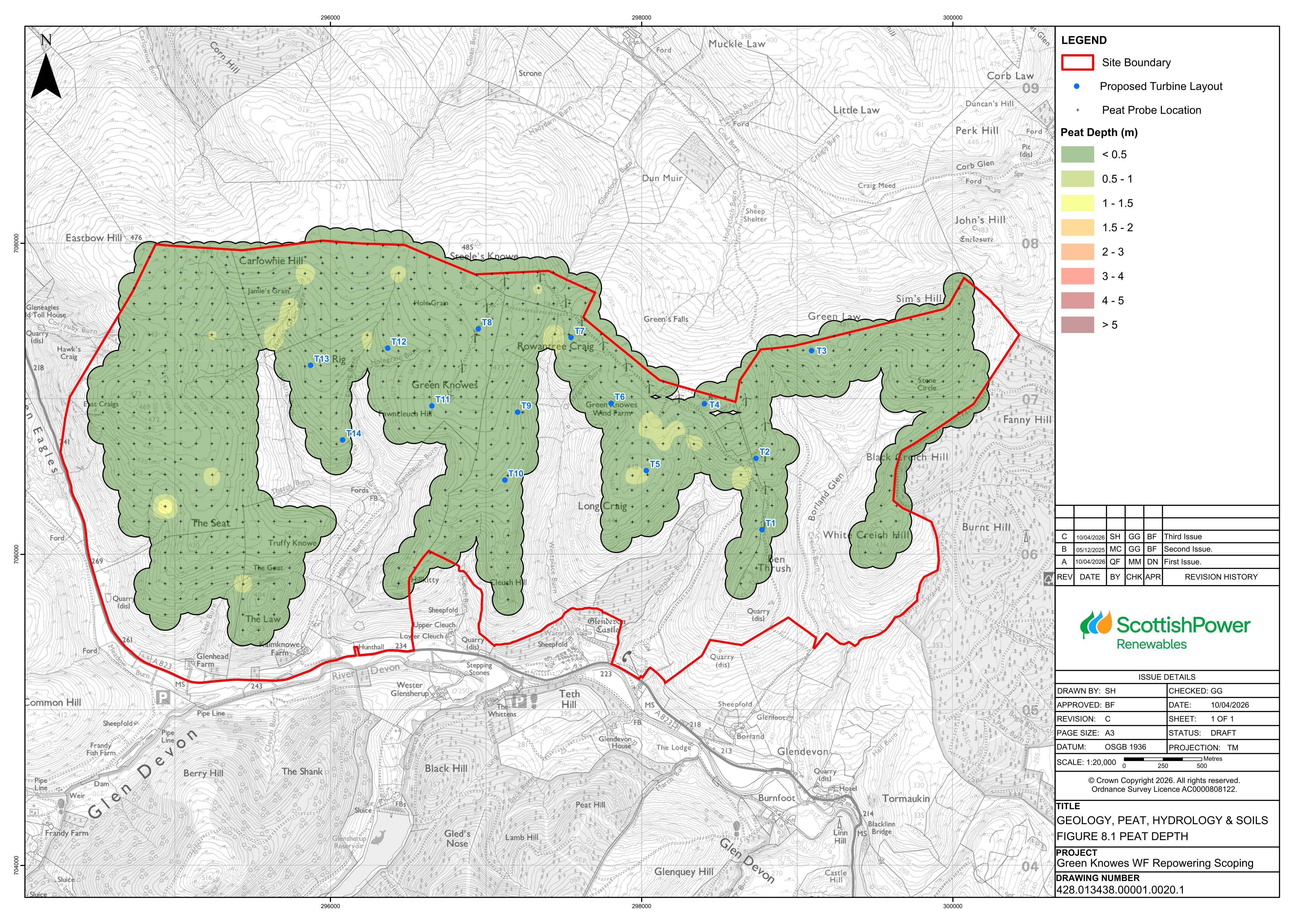This screenshot has width=1307, height=924.
Task: Select the yellow 1 - 1.5 depth swatch
Action: (1077, 203)
